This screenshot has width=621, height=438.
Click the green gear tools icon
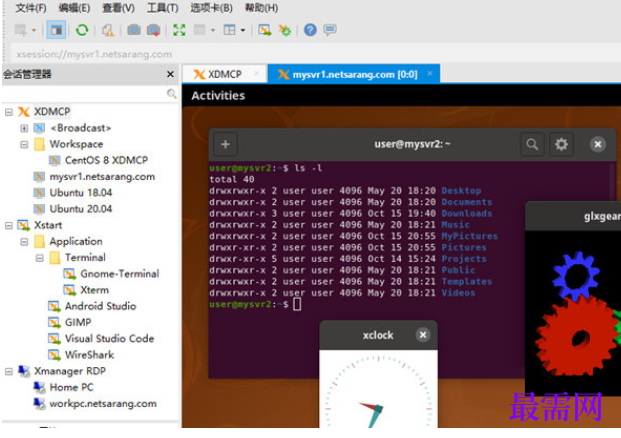tap(285, 30)
